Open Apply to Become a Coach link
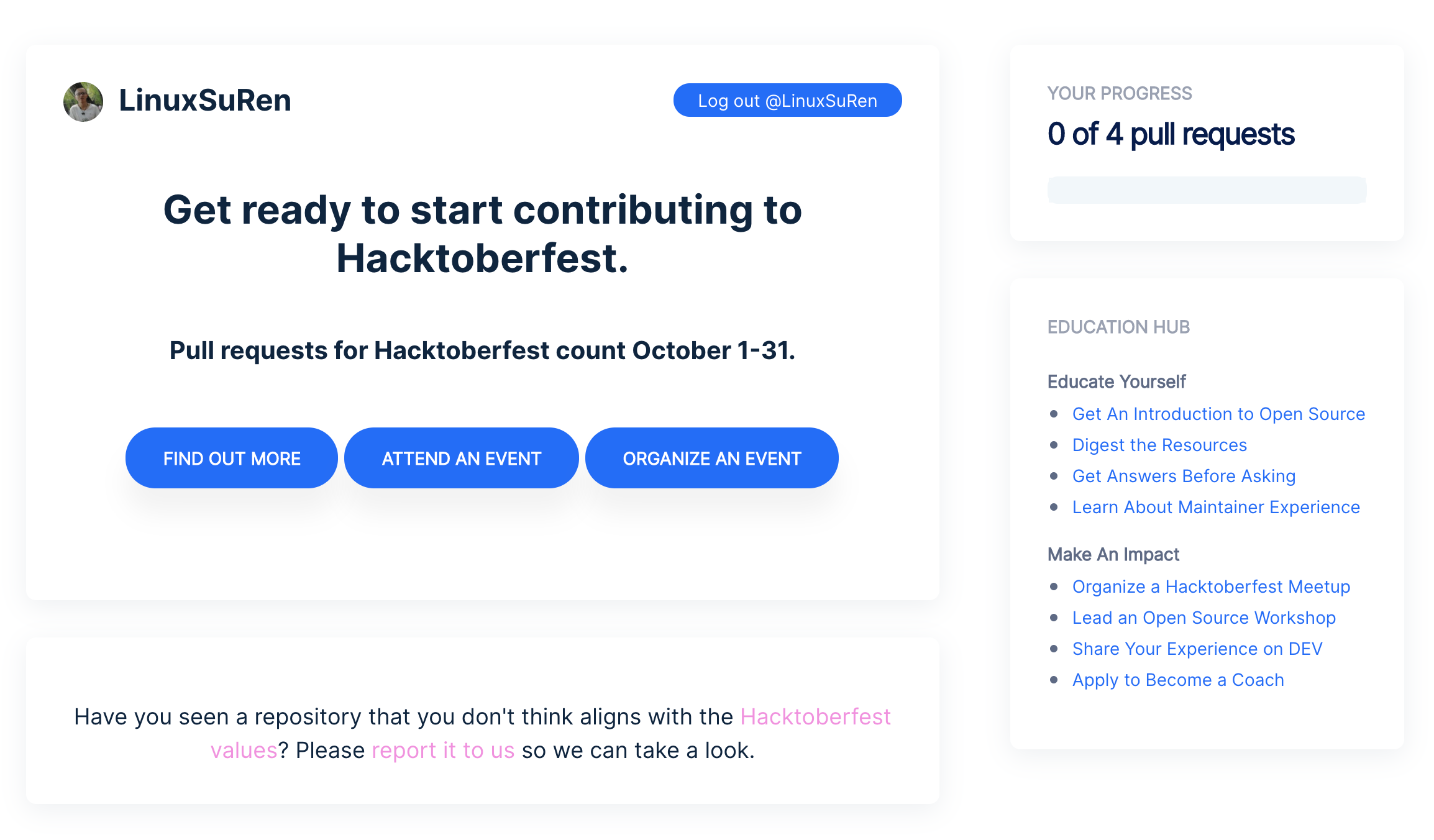 (x=1178, y=680)
